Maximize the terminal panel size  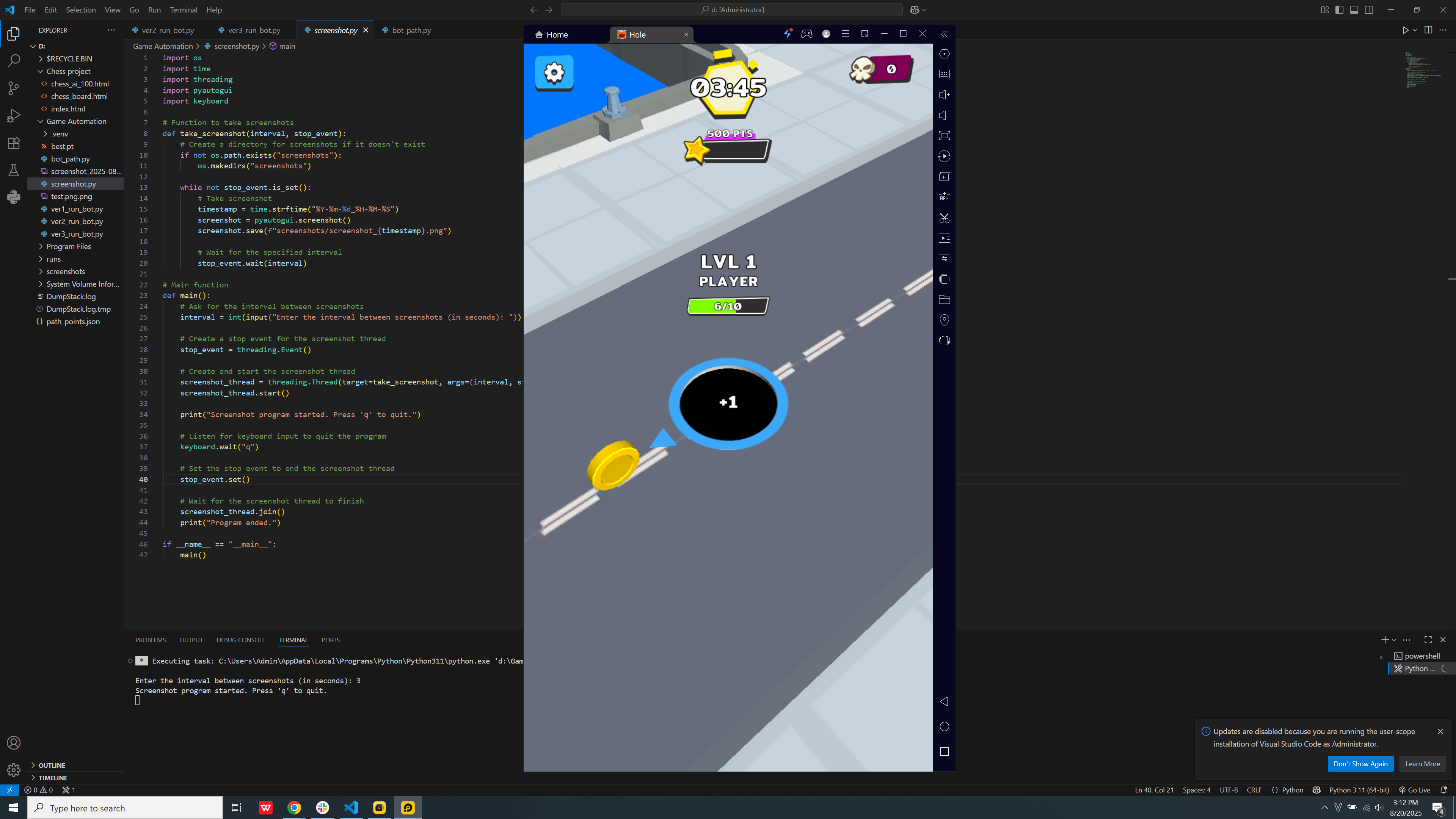tap(1428, 640)
